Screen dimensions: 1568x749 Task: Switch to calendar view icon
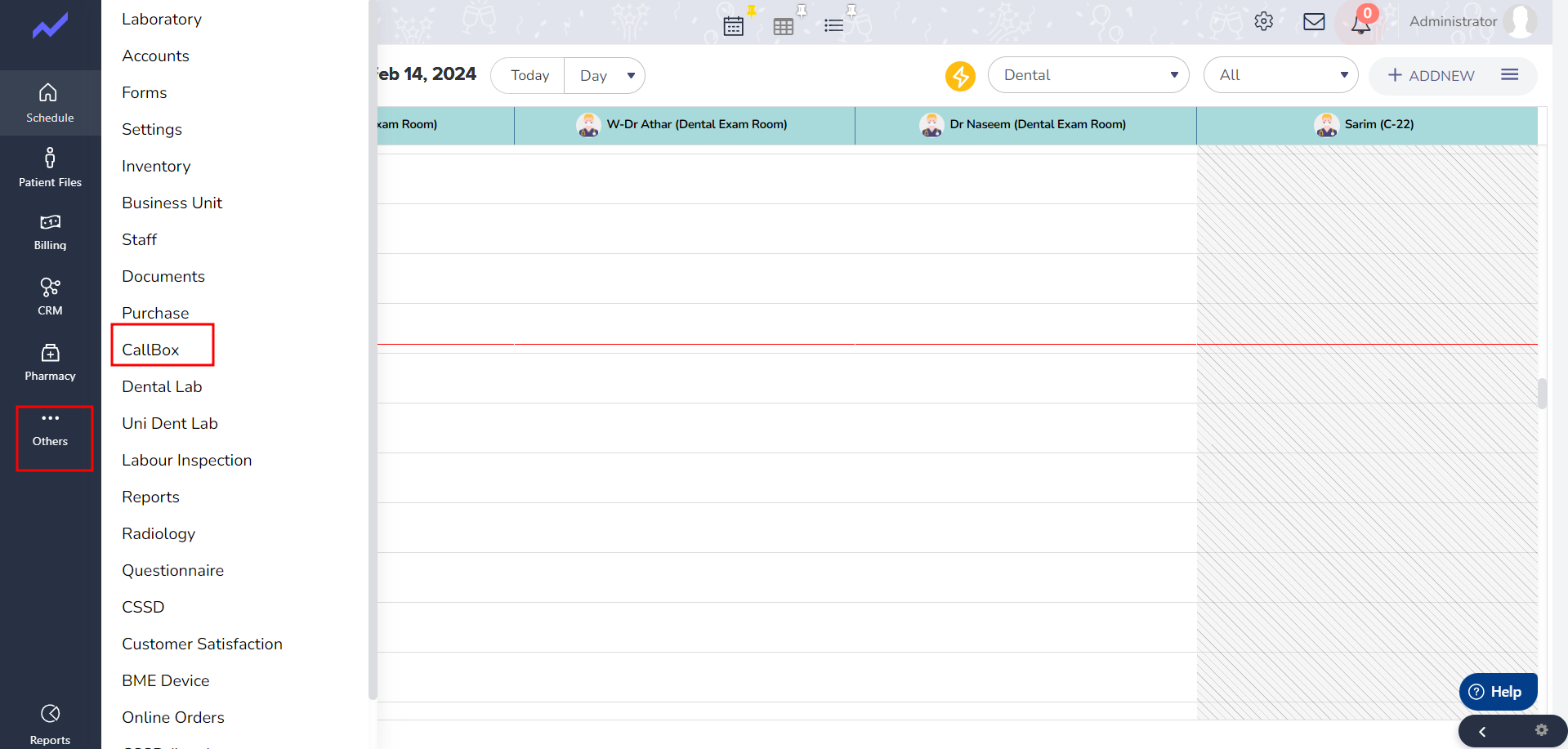coord(734,26)
